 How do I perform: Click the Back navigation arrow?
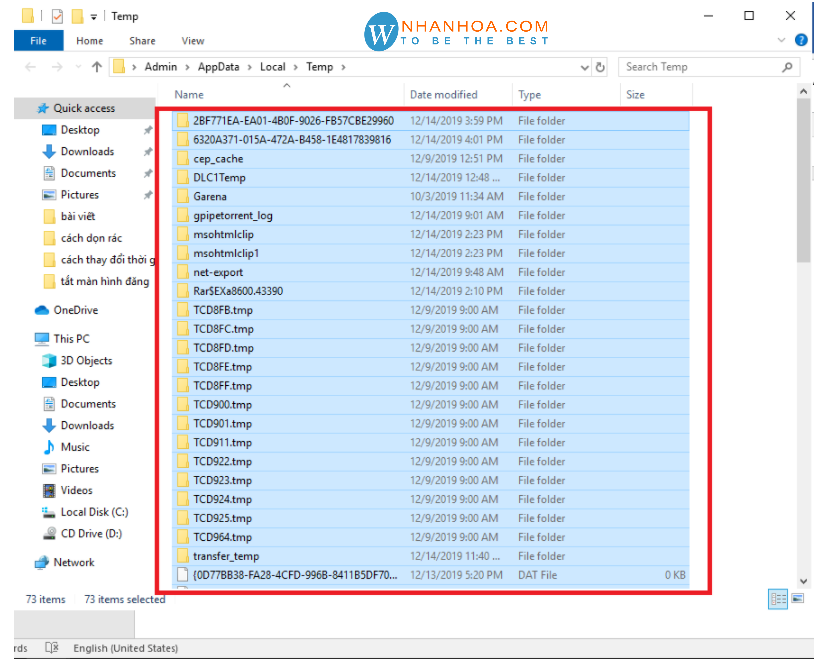tap(31, 66)
